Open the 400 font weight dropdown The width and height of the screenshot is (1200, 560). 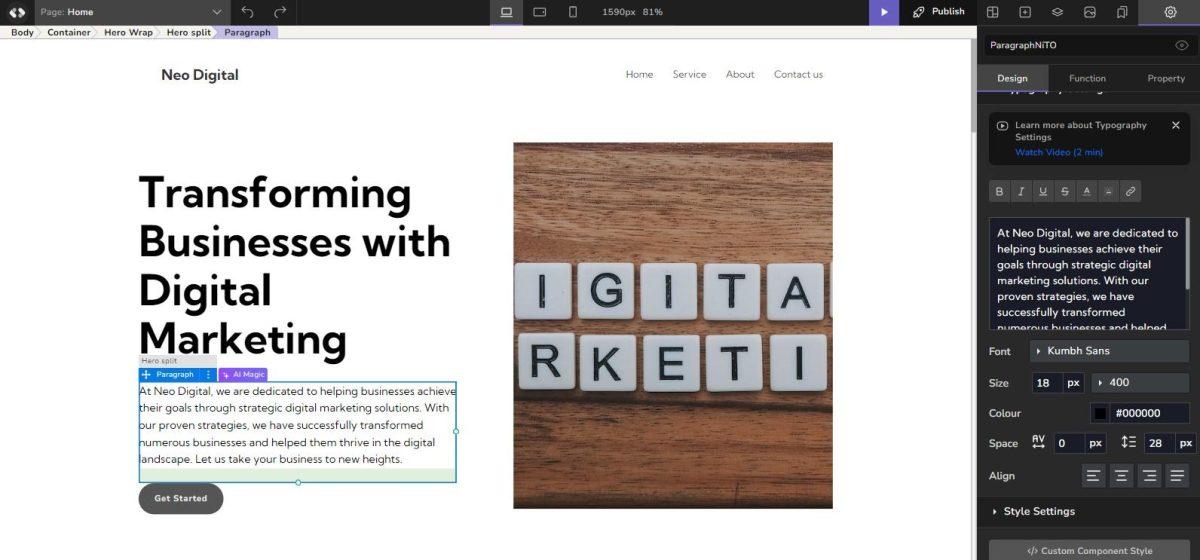[x=1140, y=382]
